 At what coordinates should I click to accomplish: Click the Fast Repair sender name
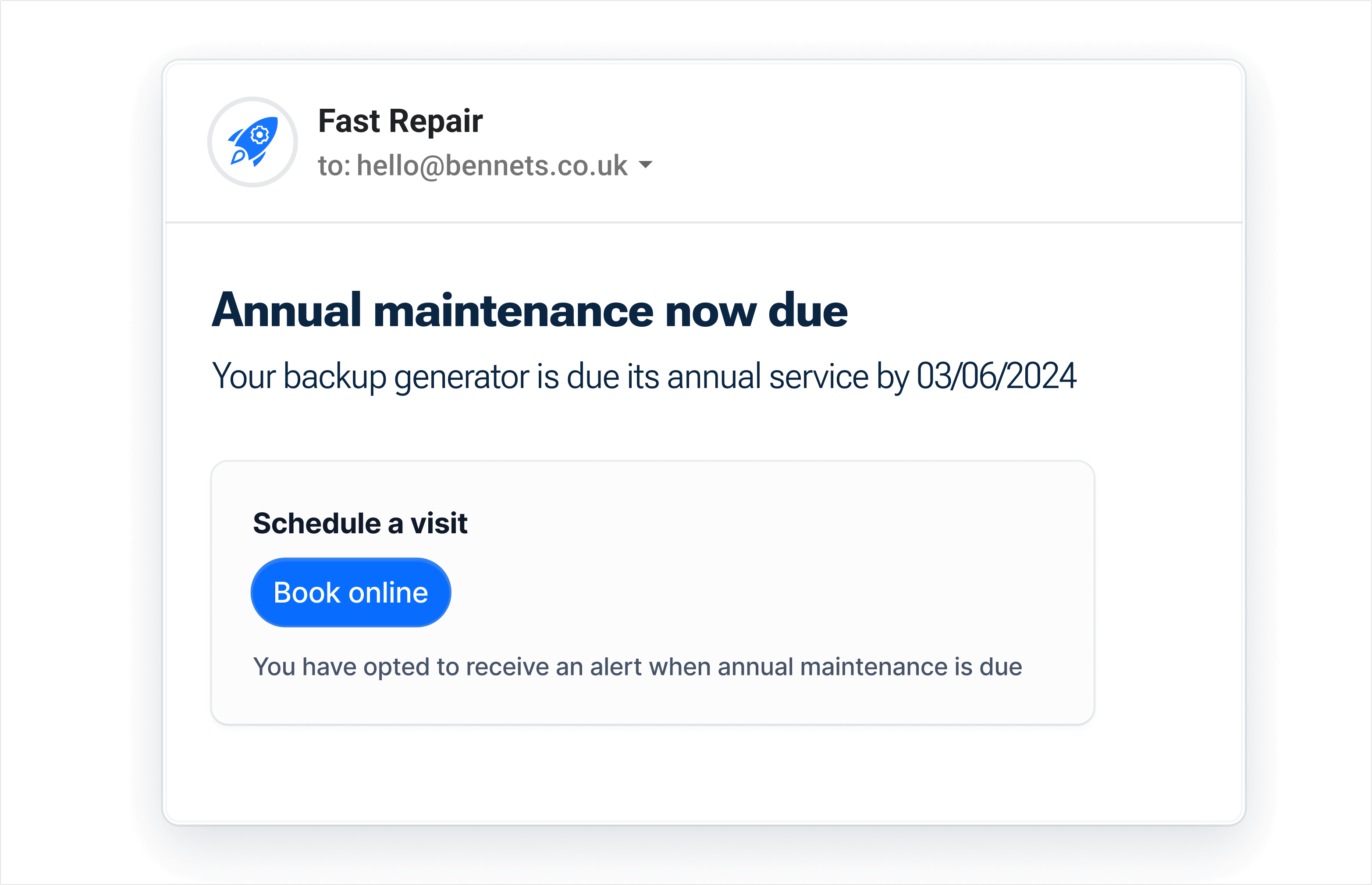400,121
